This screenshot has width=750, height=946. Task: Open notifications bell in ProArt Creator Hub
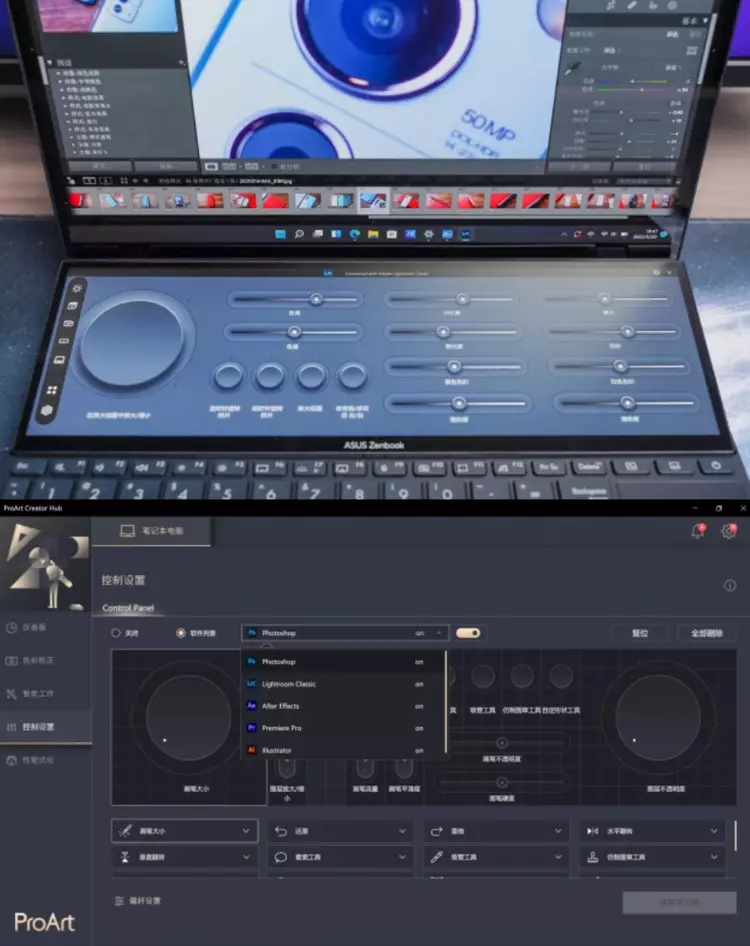tap(698, 531)
